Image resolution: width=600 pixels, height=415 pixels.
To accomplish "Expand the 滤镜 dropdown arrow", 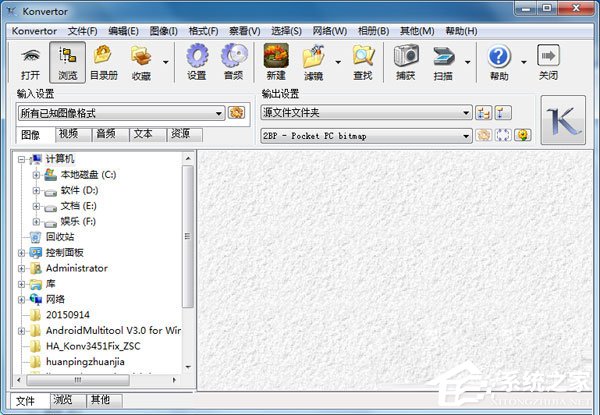I will tap(338, 62).
